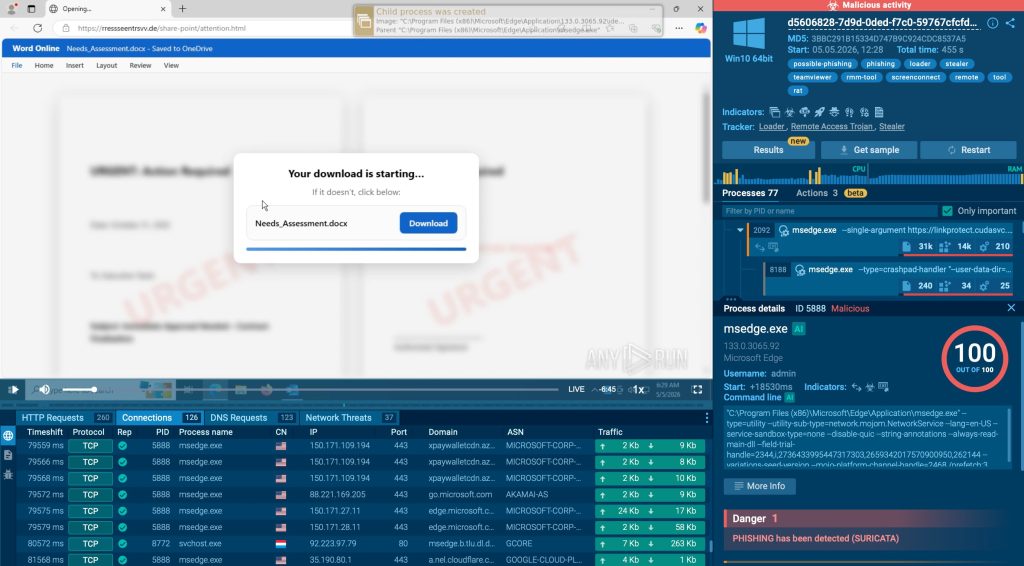Click the Results button
Viewport: 1024px width, 566px height.
(x=768, y=150)
